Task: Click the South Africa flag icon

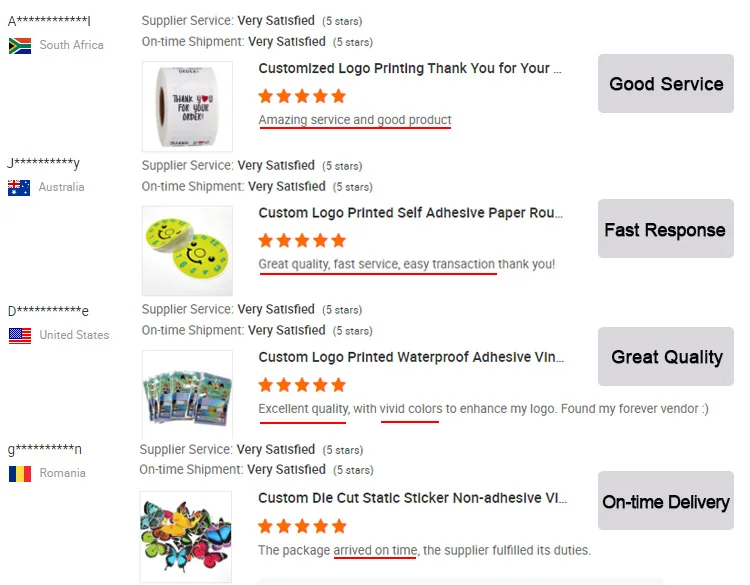Action: coord(20,45)
